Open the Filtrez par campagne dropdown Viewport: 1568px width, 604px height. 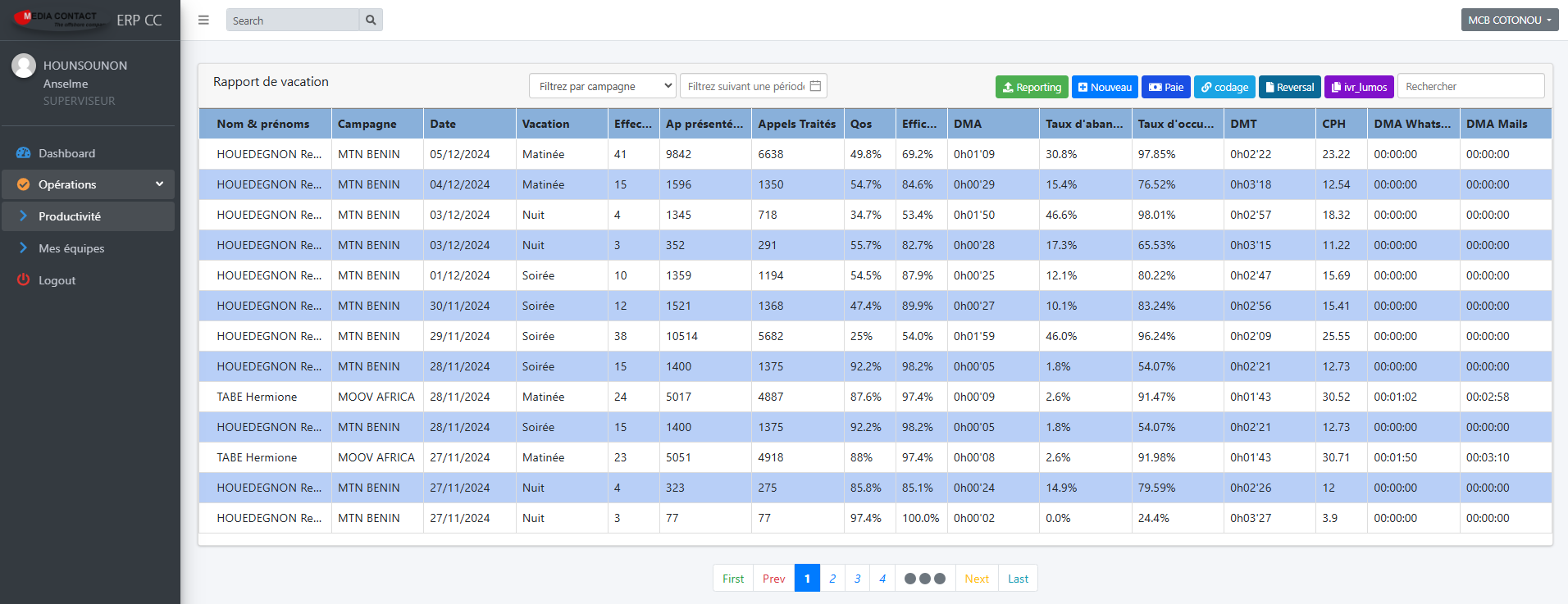point(603,86)
